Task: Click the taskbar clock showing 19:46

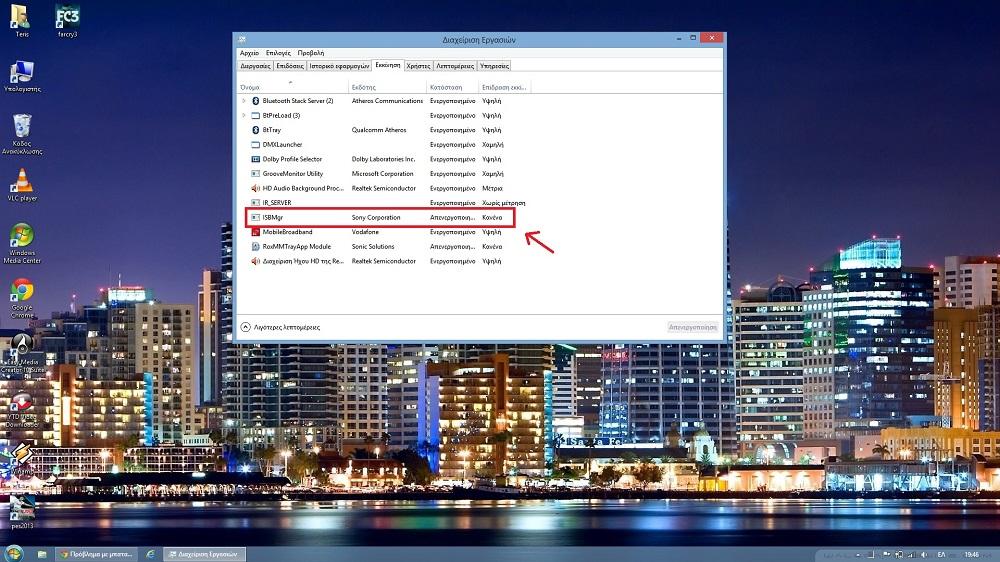Action: click(x=971, y=554)
